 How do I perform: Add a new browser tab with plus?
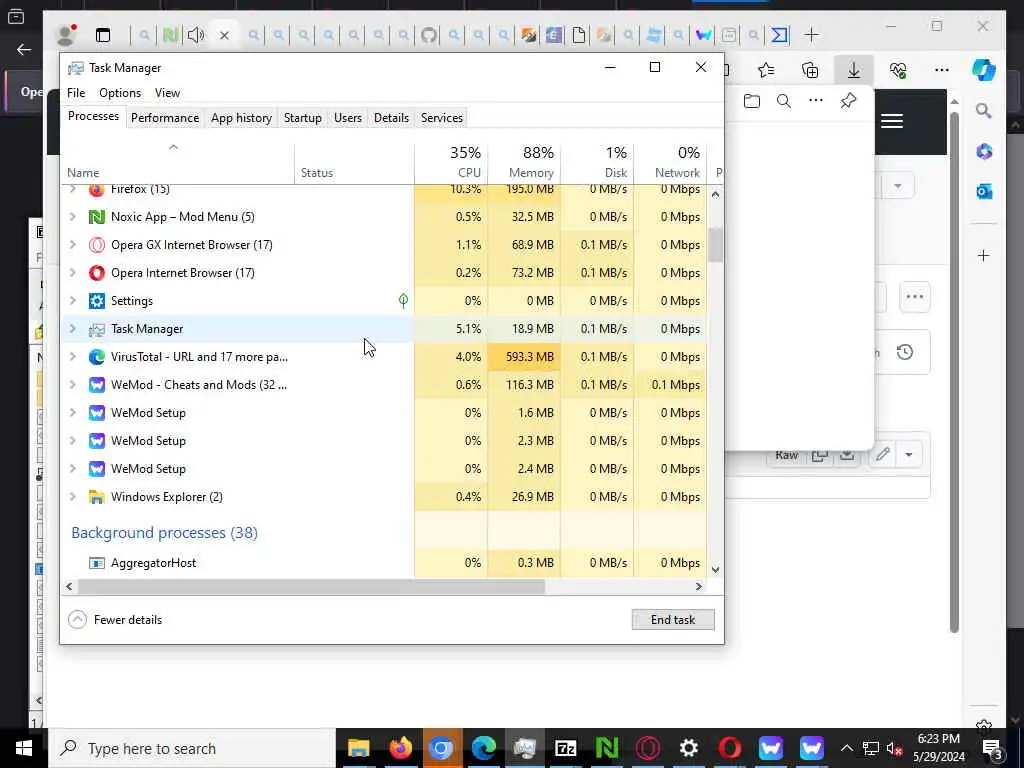coord(811,35)
